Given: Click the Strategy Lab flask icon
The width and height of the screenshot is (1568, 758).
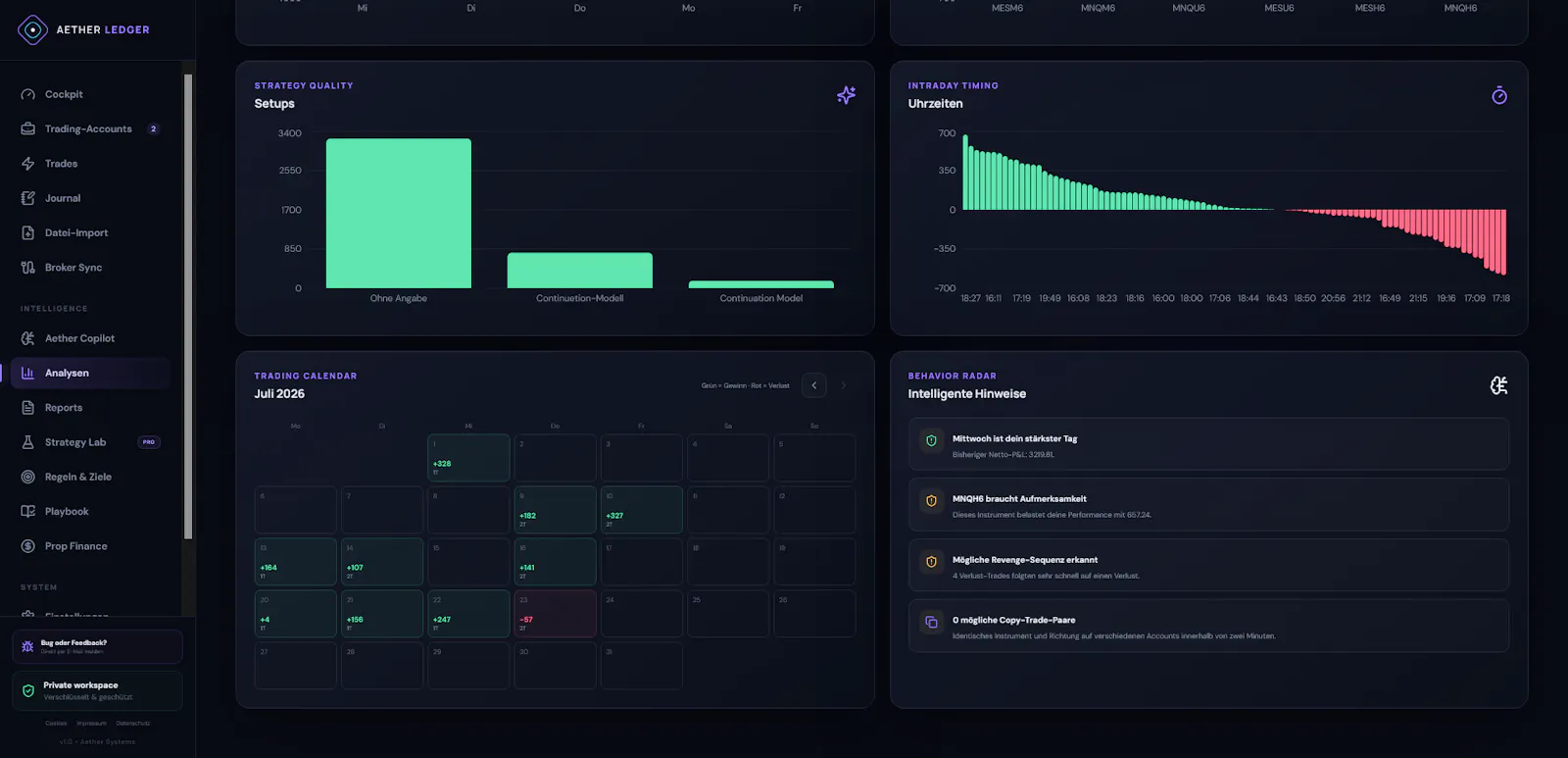Looking at the screenshot, I should pos(27,442).
